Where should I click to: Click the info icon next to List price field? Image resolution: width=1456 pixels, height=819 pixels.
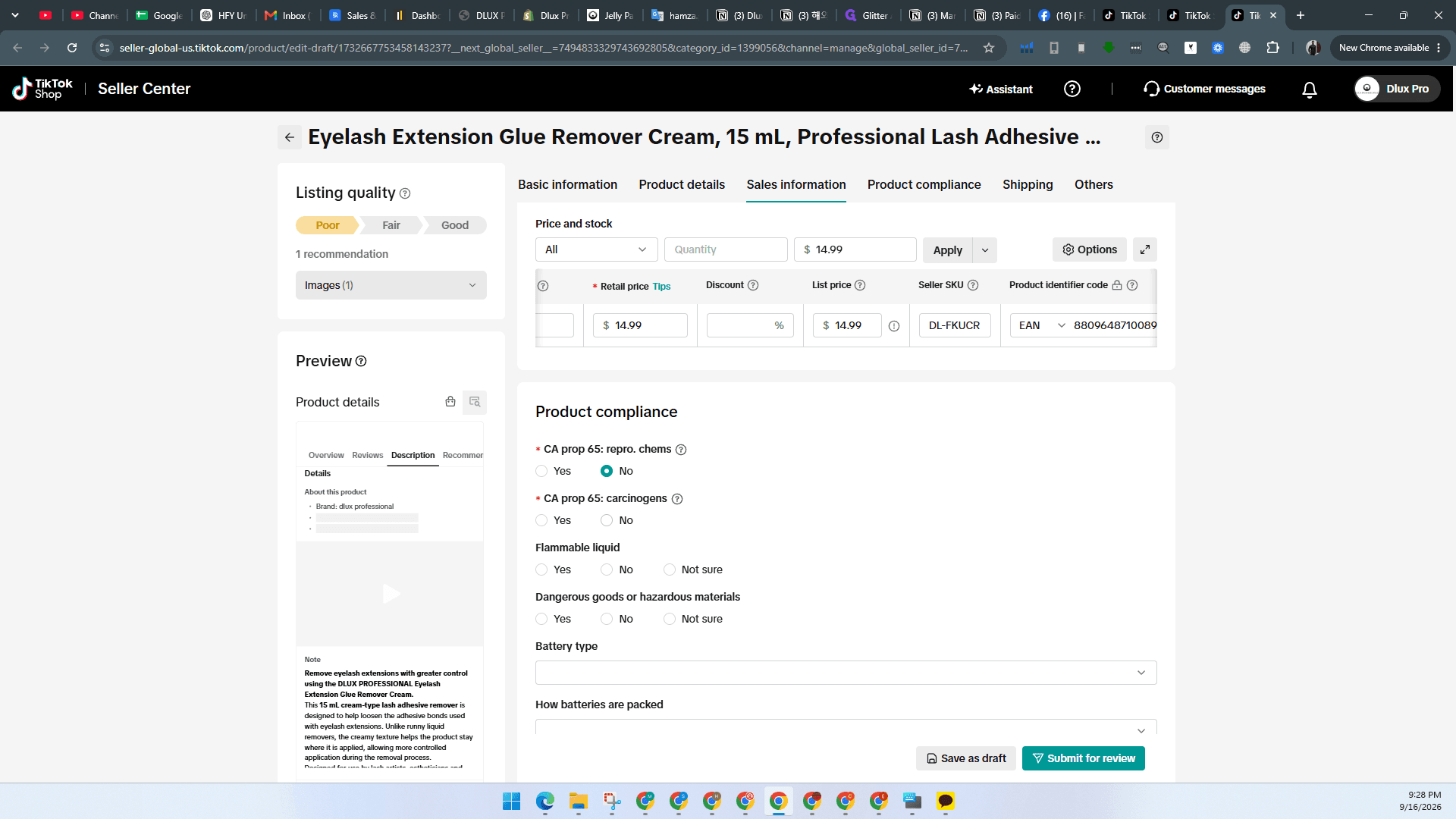pos(894,326)
